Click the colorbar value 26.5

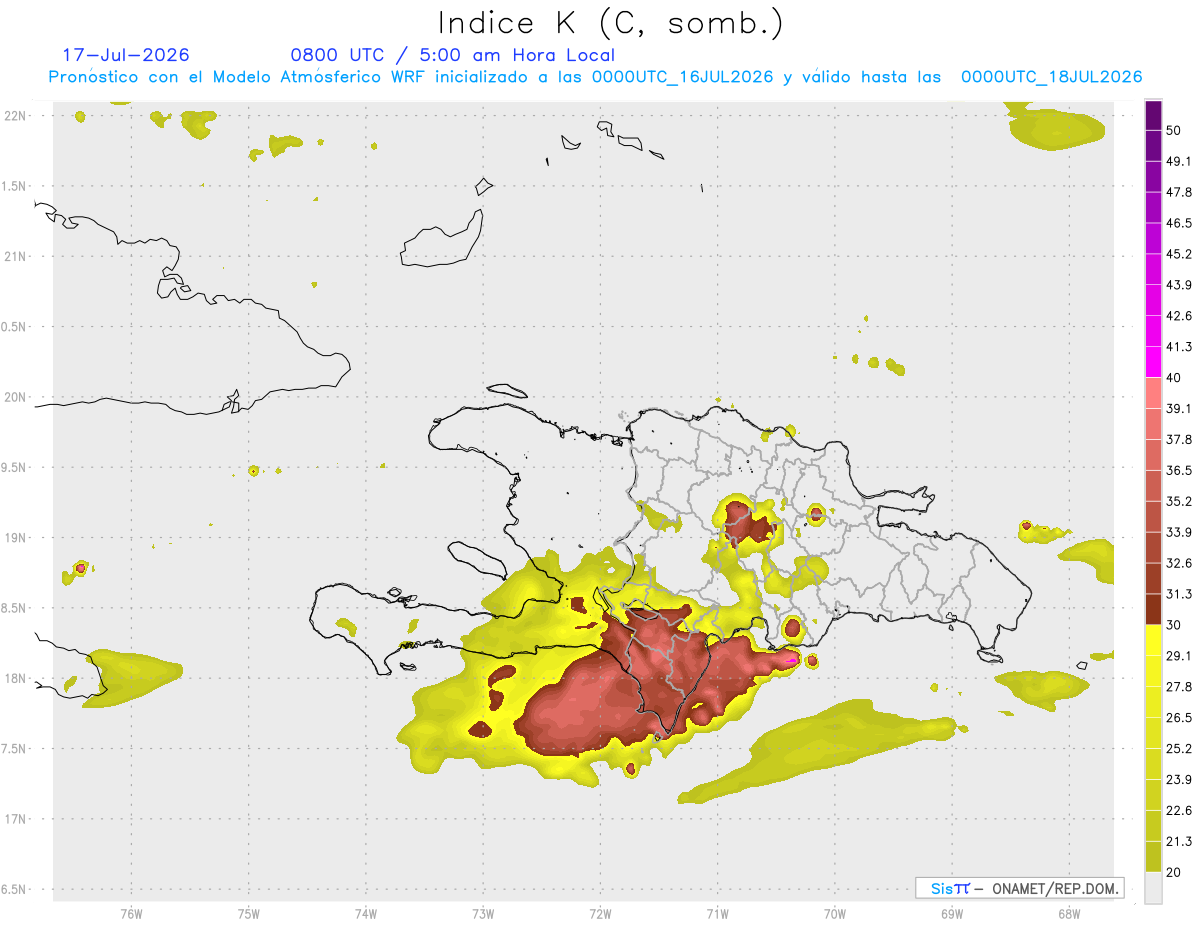1179,718
